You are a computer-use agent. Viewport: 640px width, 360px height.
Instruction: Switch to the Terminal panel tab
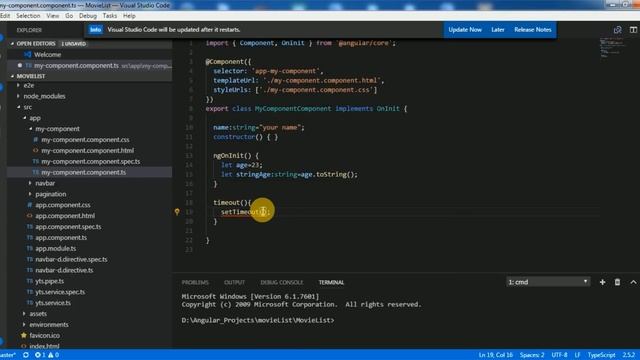click(x=331, y=282)
